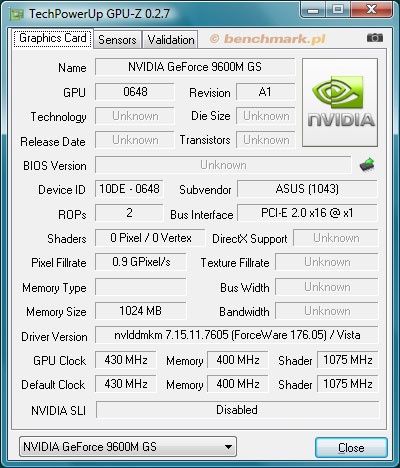Click the NVIDIA vendor logo

tap(340, 102)
